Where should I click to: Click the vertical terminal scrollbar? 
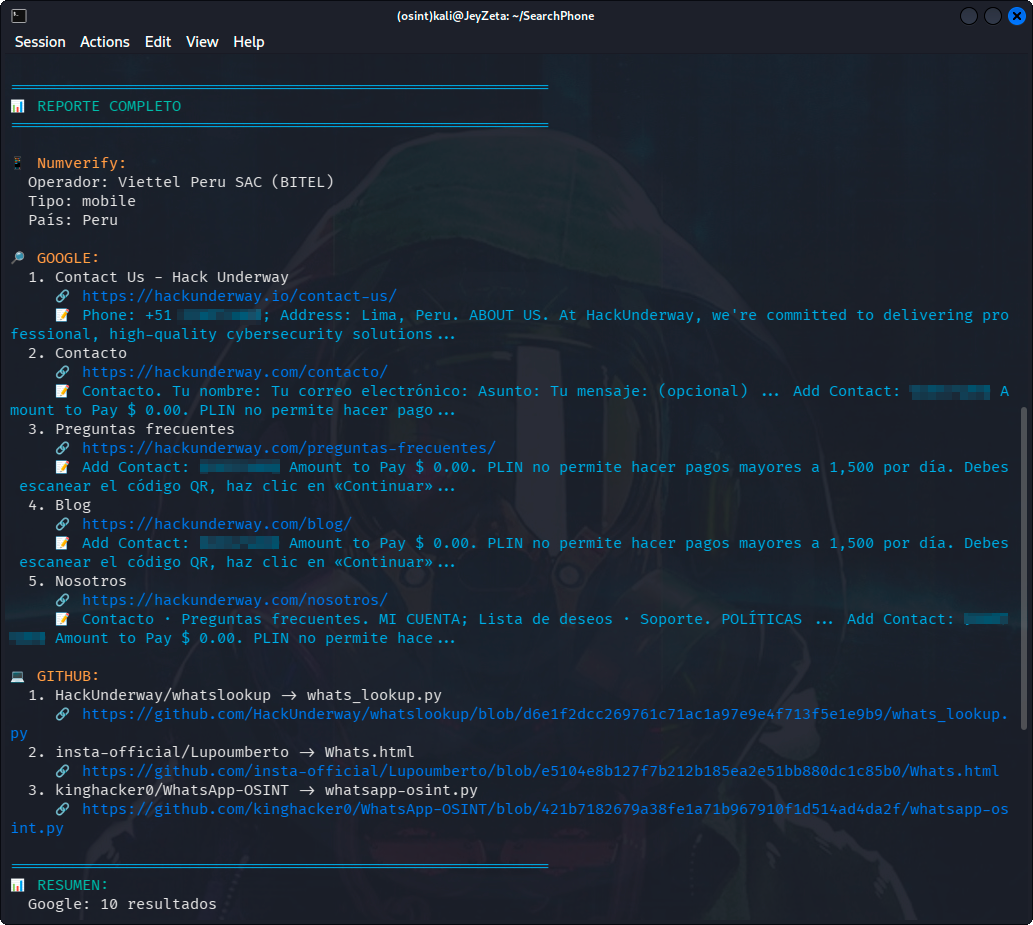tap(1023, 568)
